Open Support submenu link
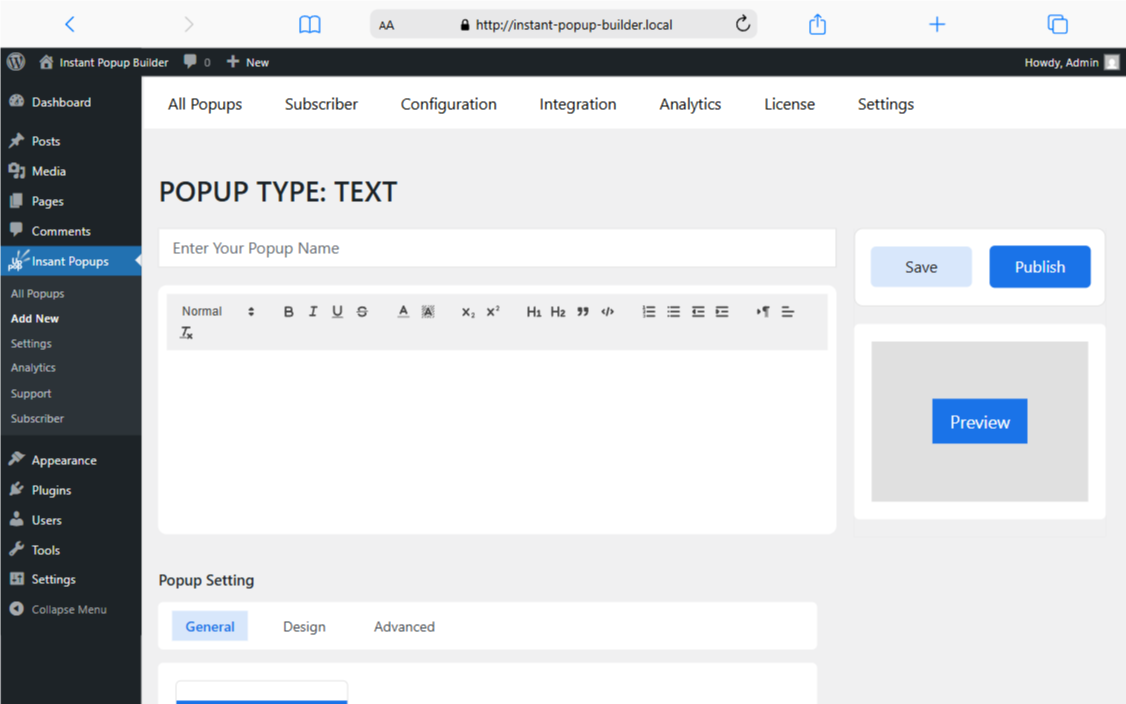The image size is (1126, 704). (31, 394)
